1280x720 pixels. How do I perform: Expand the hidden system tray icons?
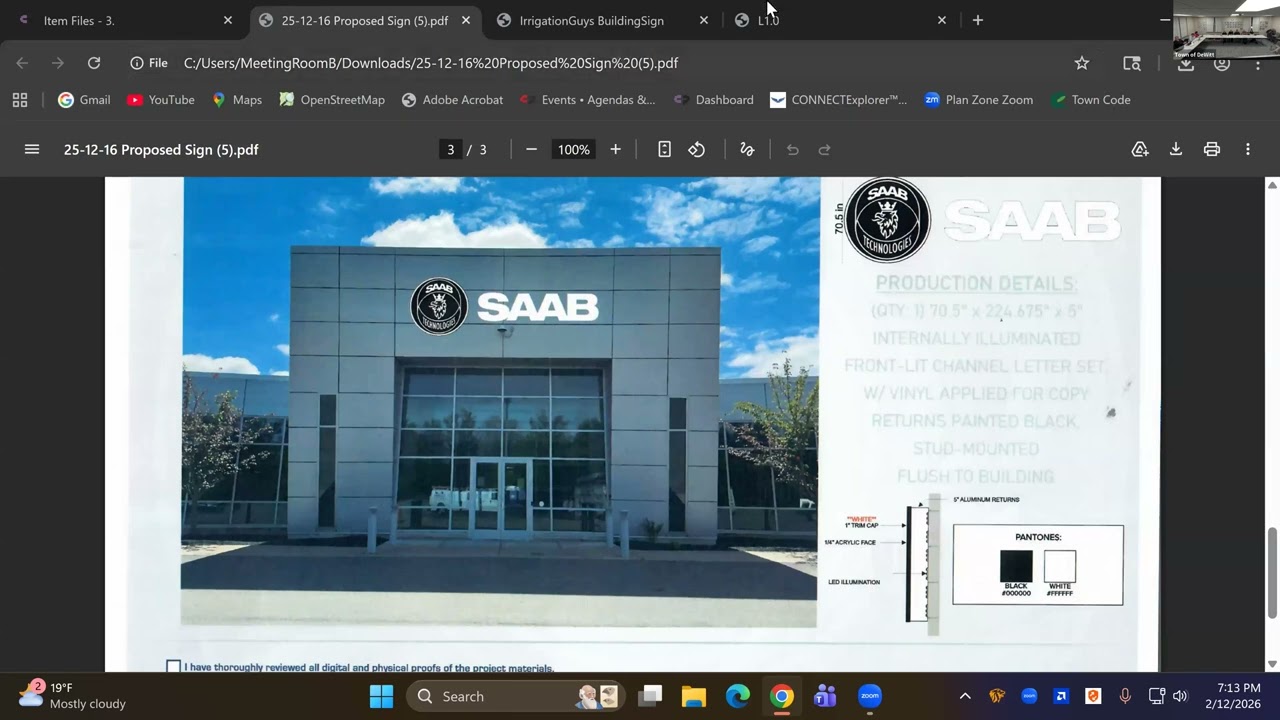965,696
